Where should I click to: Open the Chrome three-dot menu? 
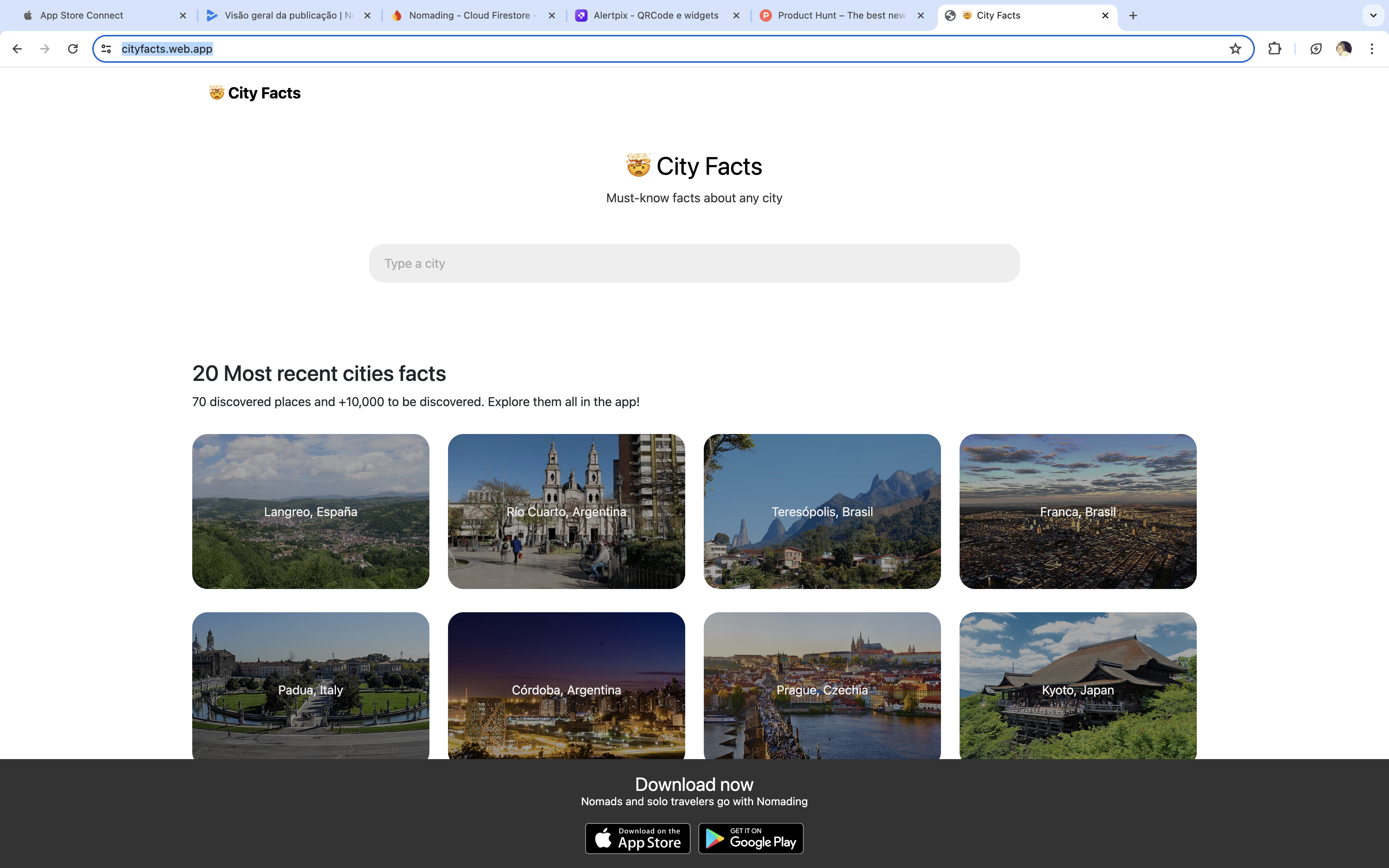pyautogui.click(x=1372, y=49)
